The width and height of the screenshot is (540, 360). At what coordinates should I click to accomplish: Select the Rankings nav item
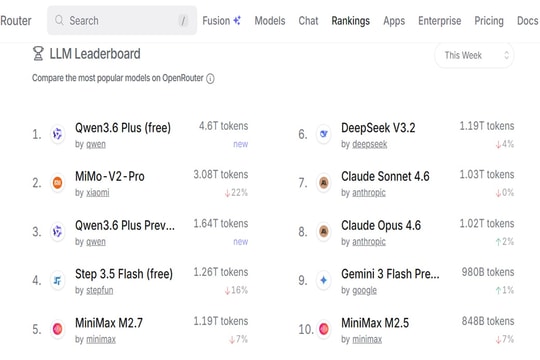click(x=351, y=21)
